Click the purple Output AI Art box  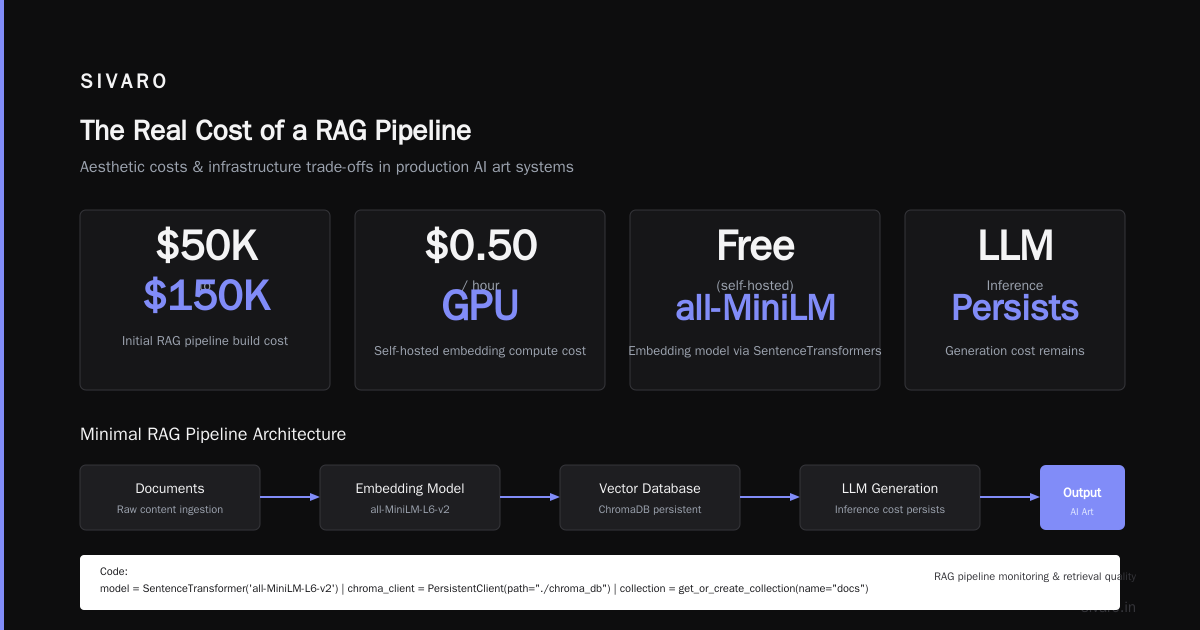click(x=1082, y=497)
